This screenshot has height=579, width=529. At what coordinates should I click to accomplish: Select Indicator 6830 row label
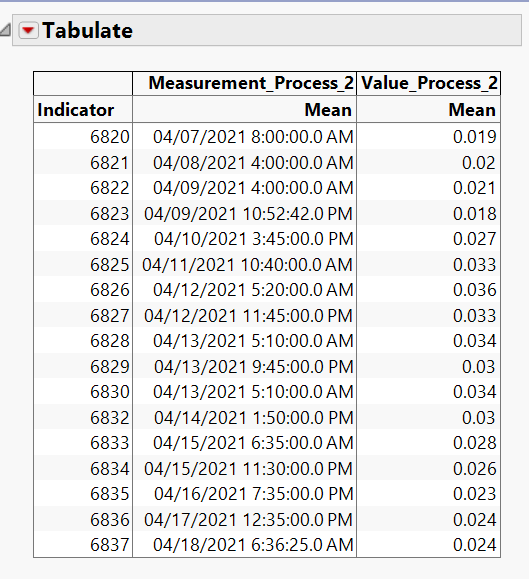[x=110, y=392]
